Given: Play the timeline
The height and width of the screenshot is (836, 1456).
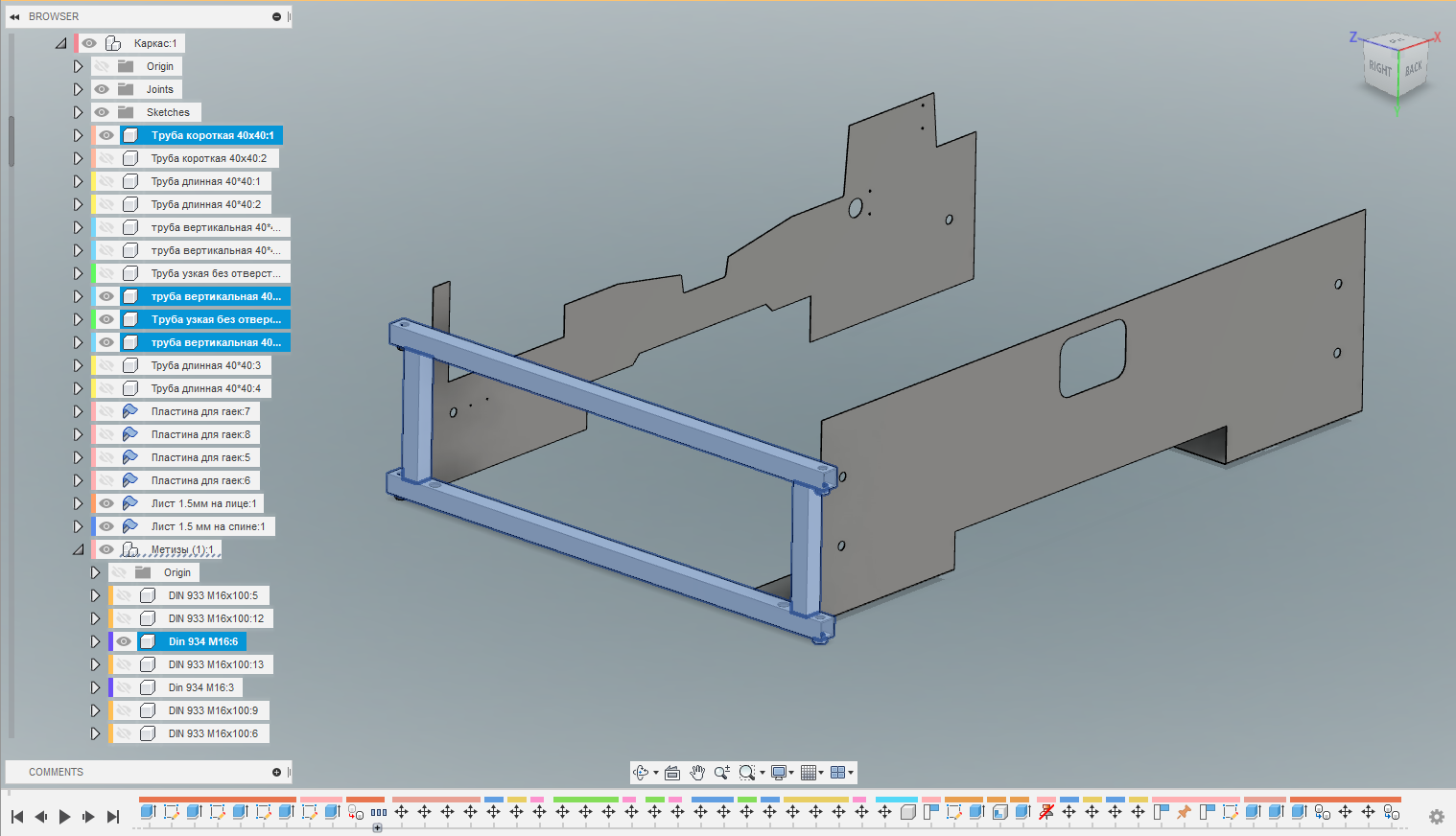Looking at the screenshot, I should [x=64, y=817].
